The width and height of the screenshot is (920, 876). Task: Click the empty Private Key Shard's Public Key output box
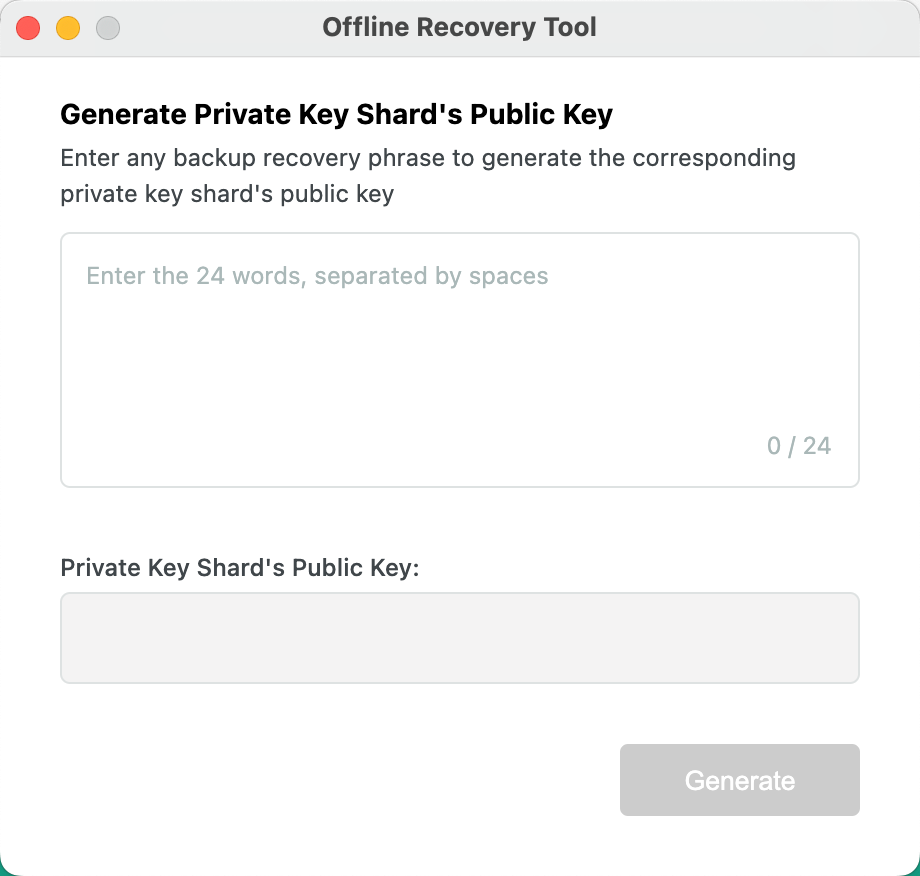click(460, 638)
